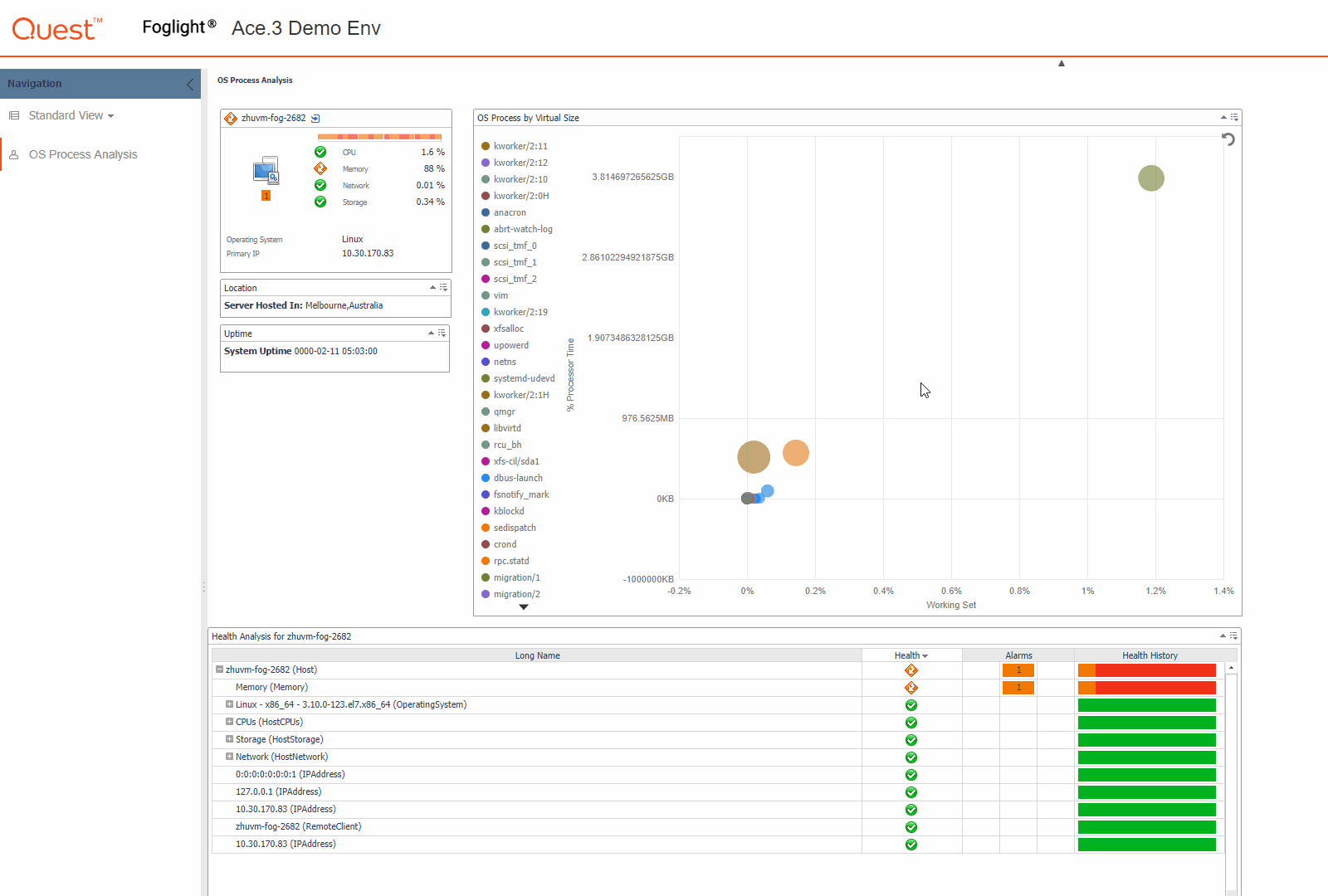Click the host computer image

[266, 170]
